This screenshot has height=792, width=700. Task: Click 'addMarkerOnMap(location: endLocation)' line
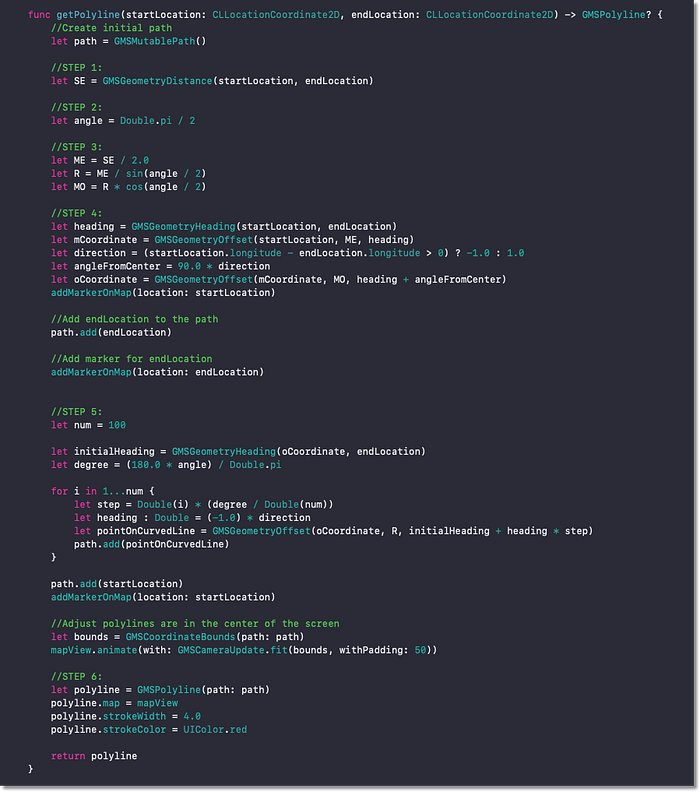(x=157, y=372)
